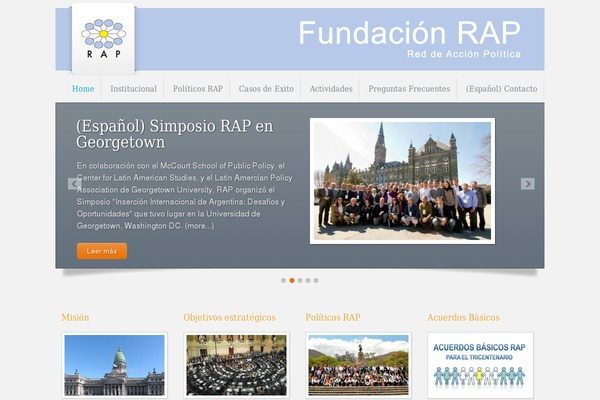
Task: Click the parliament chamber thumbnail
Action: (236, 365)
